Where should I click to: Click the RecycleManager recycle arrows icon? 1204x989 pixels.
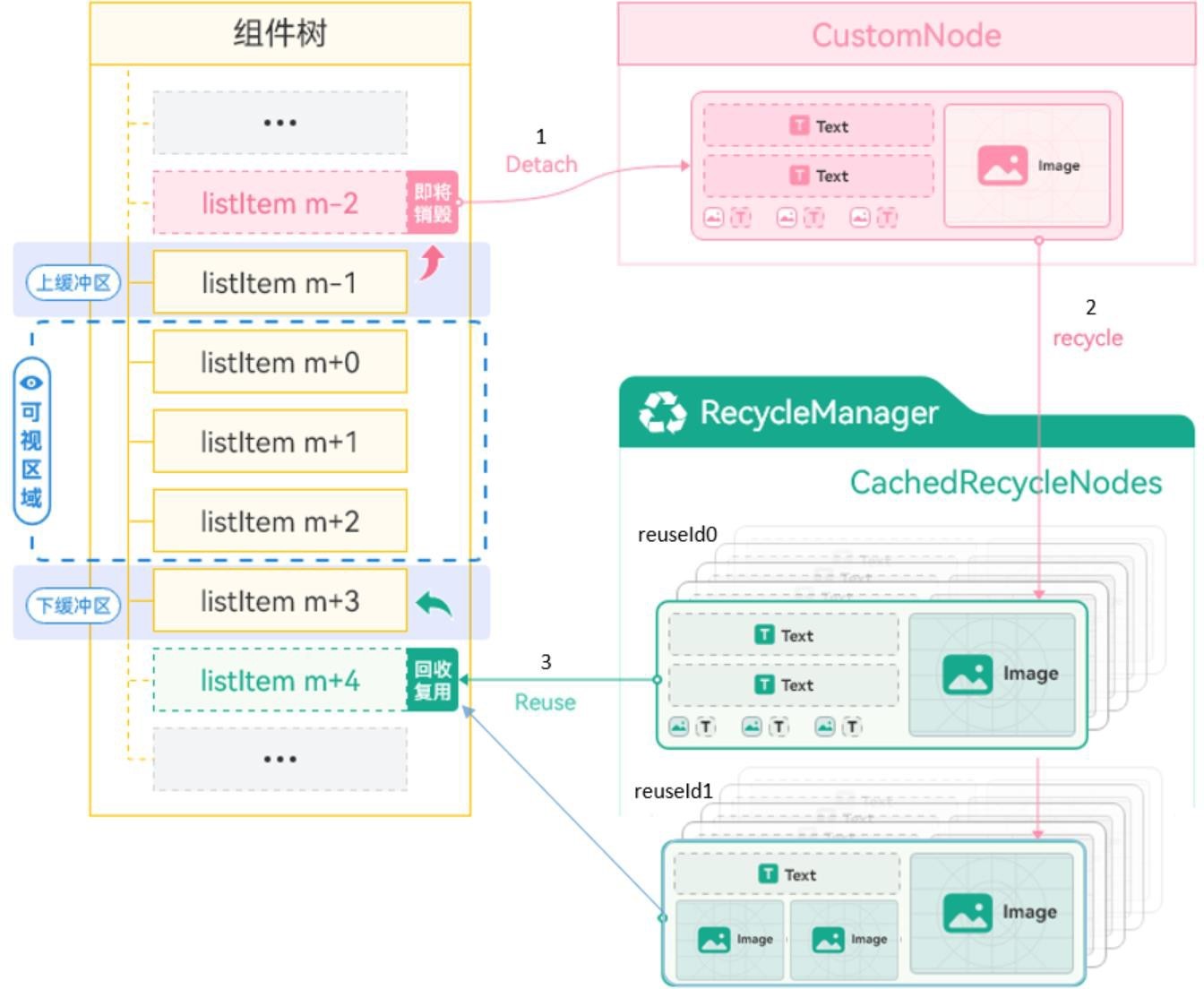click(x=662, y=413)
